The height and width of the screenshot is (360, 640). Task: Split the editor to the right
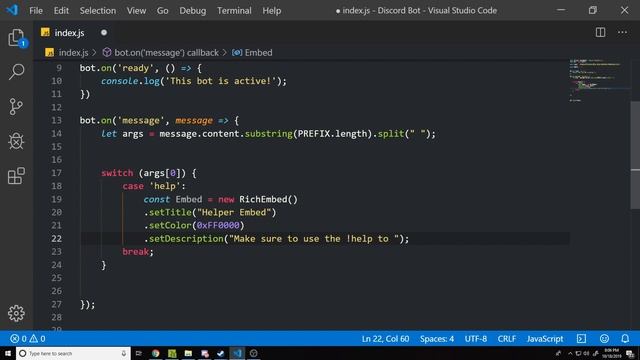click(x=600, y=32)
